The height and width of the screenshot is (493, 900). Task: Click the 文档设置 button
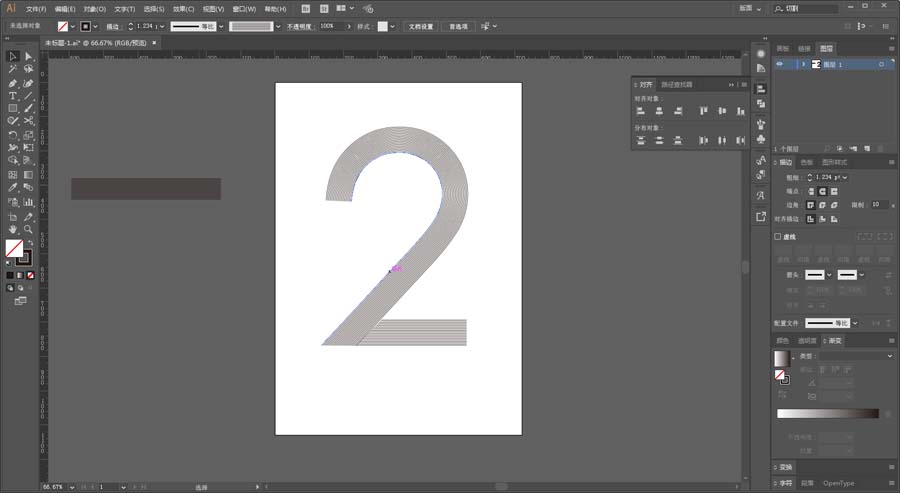[421, 26]
